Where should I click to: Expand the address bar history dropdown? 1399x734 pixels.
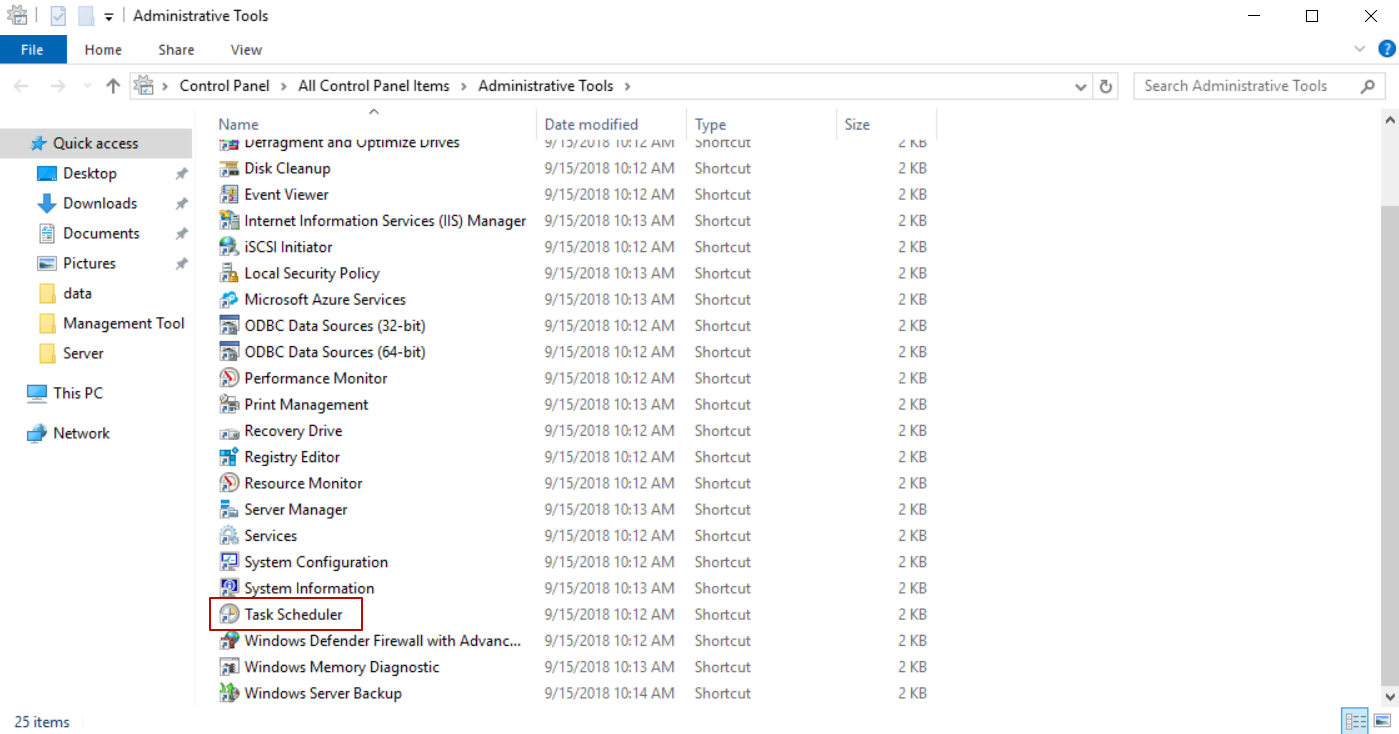tap(1080, 87)
